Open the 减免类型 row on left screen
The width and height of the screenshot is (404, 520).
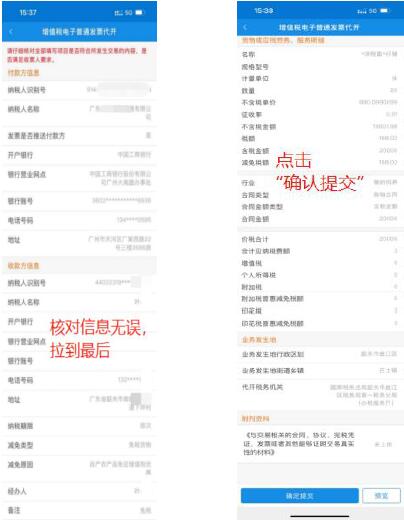(79, 445)
